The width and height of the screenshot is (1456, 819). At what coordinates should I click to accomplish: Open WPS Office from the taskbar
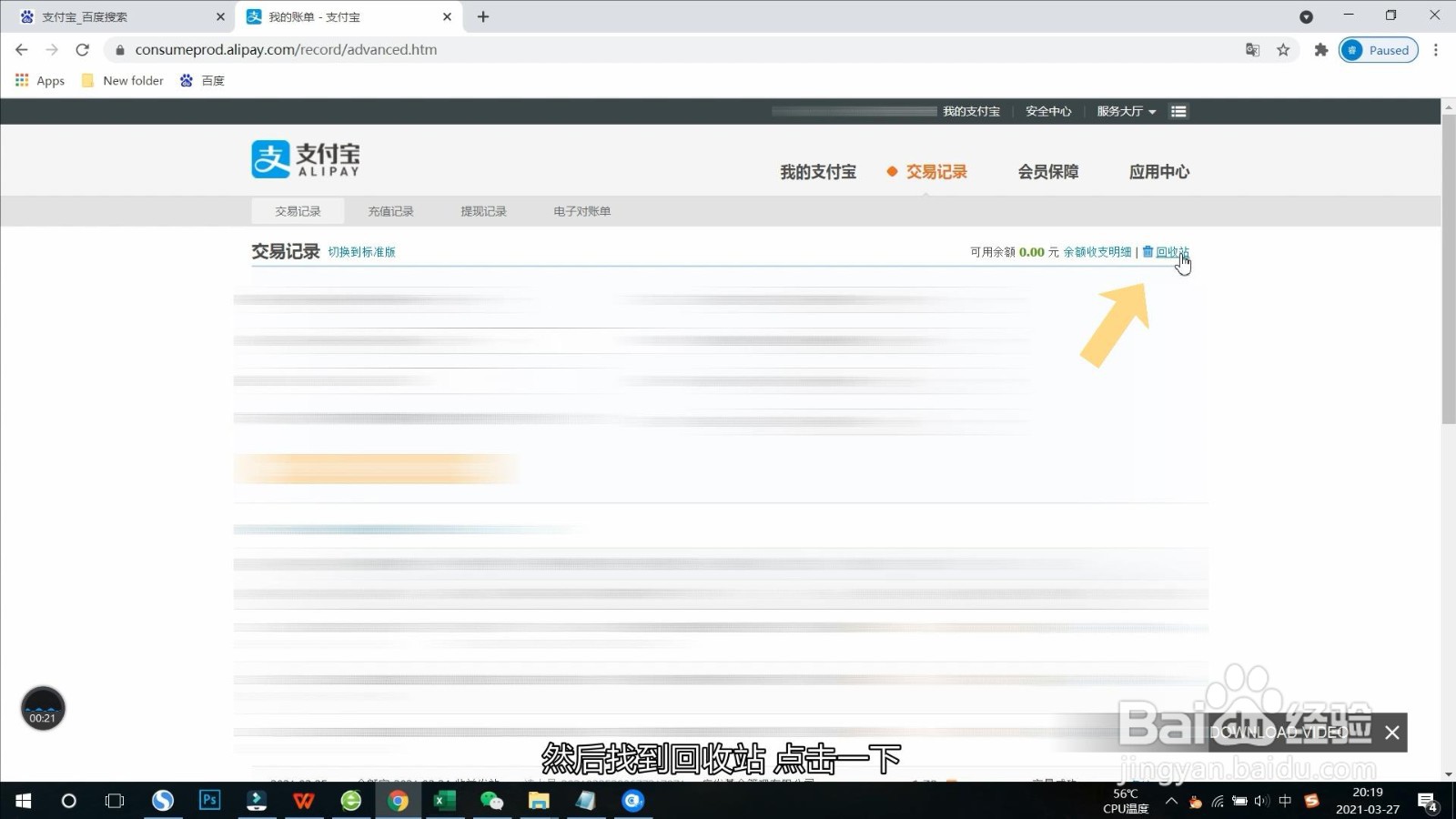pyautogui.click(x=304, y=801)
